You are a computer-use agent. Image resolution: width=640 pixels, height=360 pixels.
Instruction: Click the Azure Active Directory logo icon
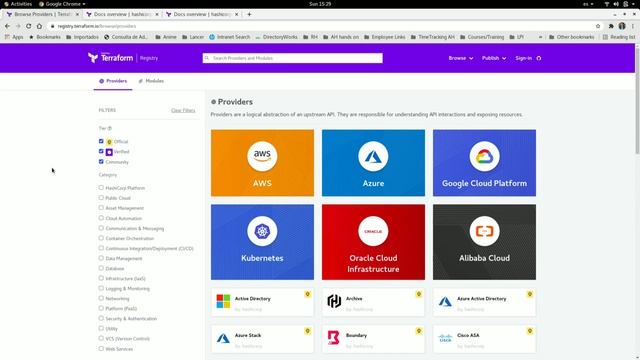point(445,302)
